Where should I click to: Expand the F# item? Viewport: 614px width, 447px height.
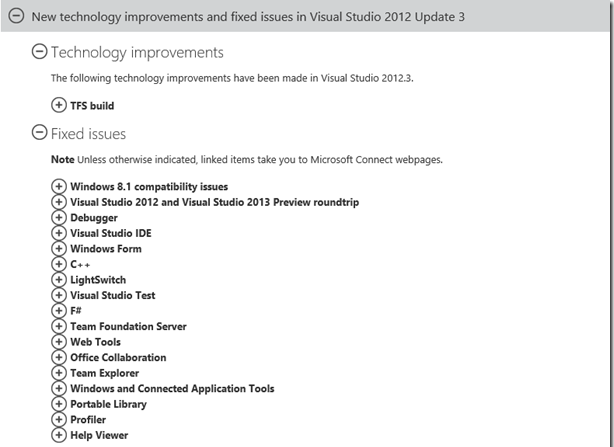(x=59, y=310)
